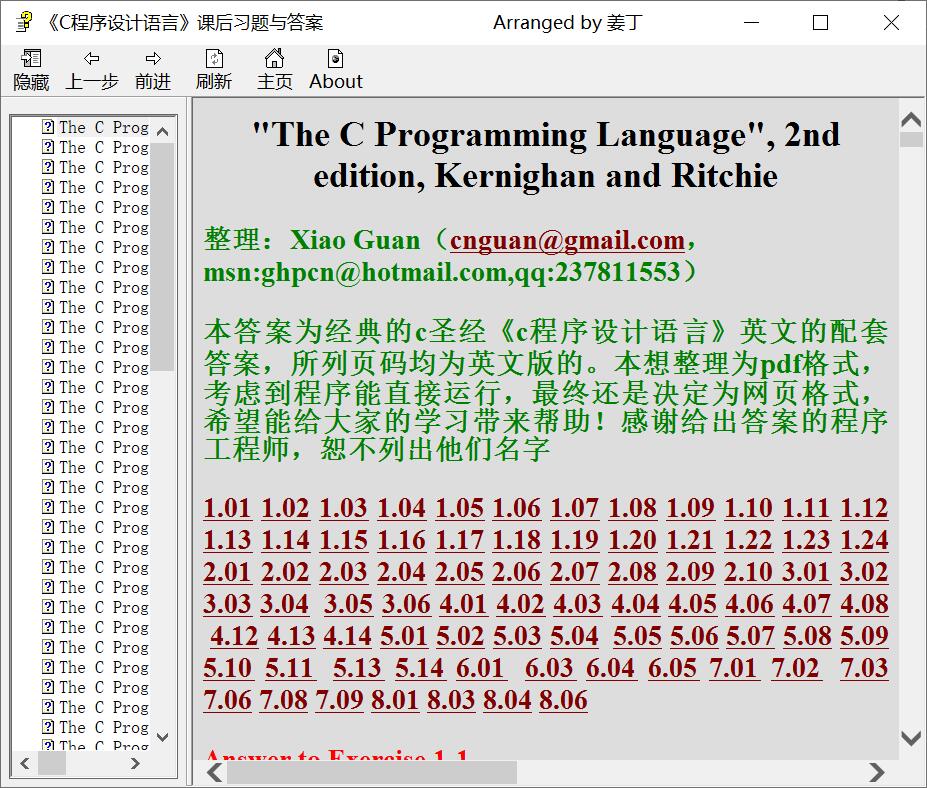Open exercise link 6.05
Screen dimensions: 927x788
pyautogui.click(x=672, y=669)
